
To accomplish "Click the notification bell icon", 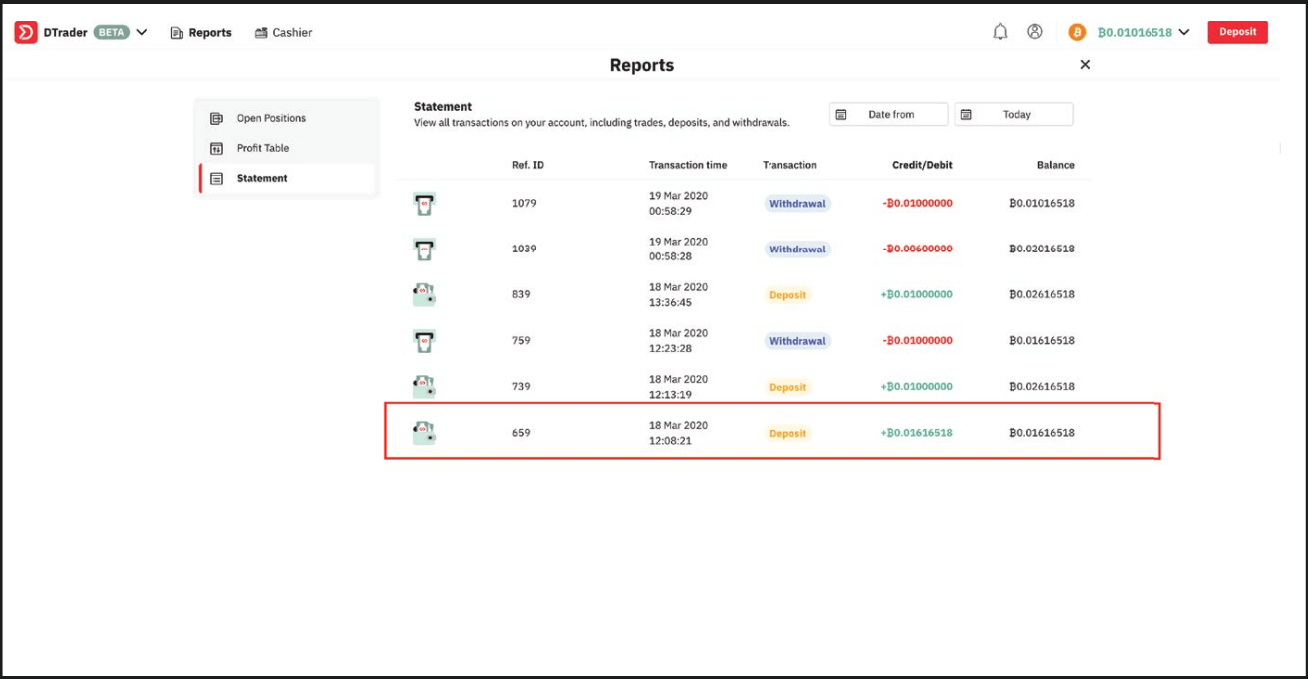I will click(1000, 32).
